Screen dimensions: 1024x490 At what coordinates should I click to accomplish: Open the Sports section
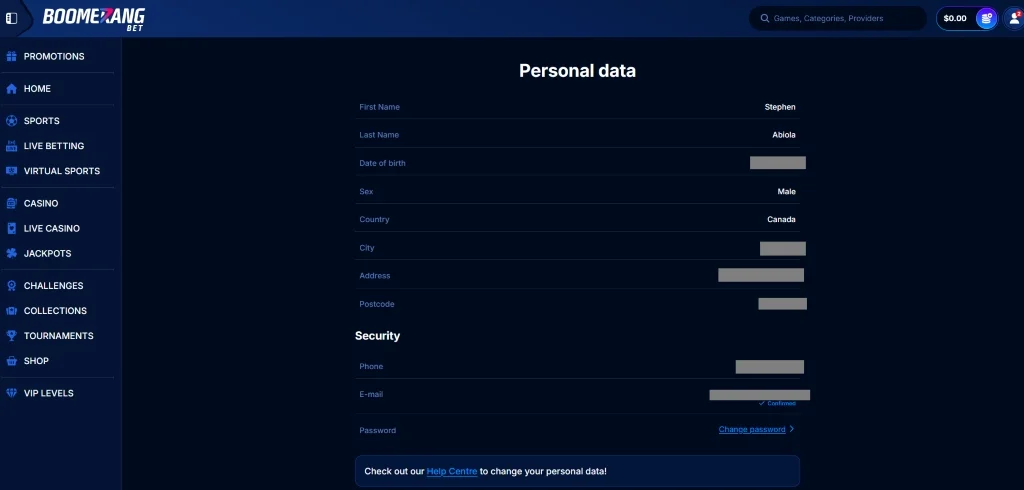pos(42,121)
